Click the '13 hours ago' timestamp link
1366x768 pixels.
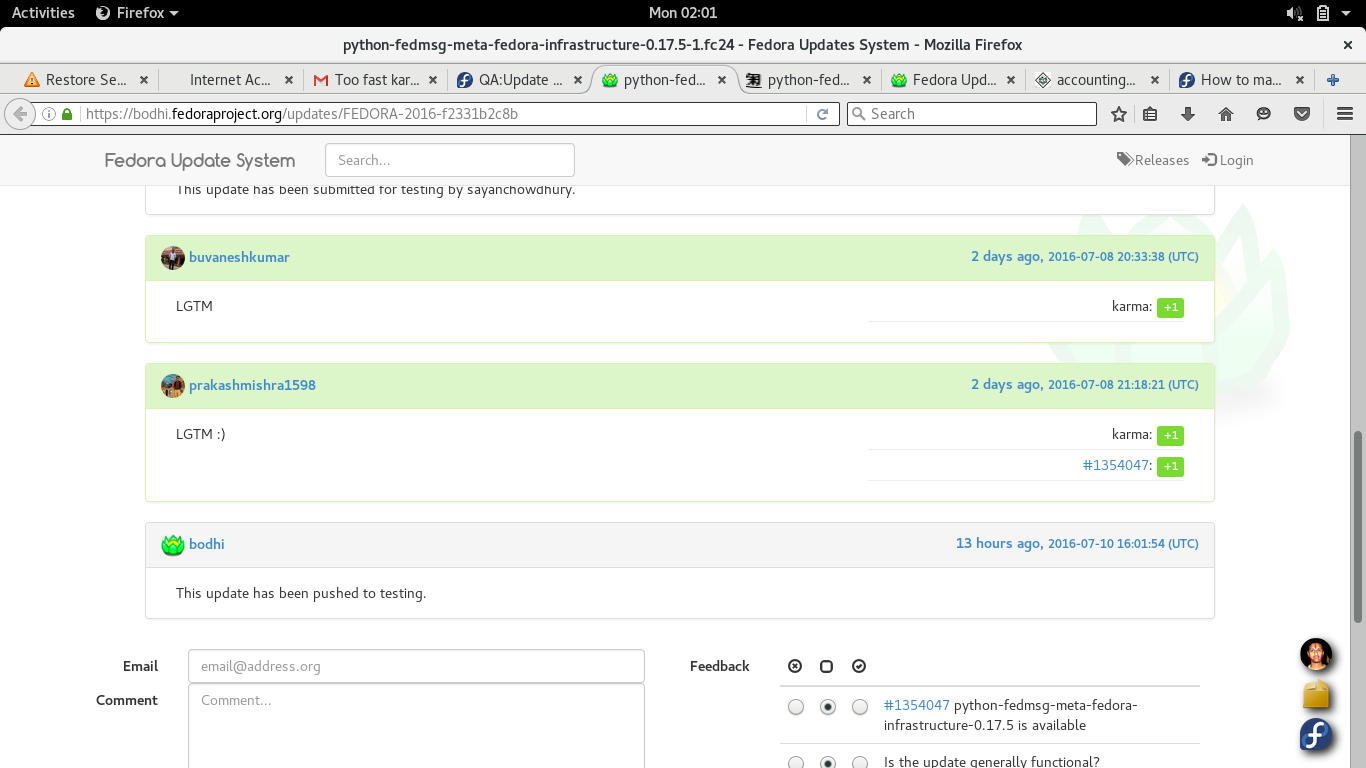1077,543
